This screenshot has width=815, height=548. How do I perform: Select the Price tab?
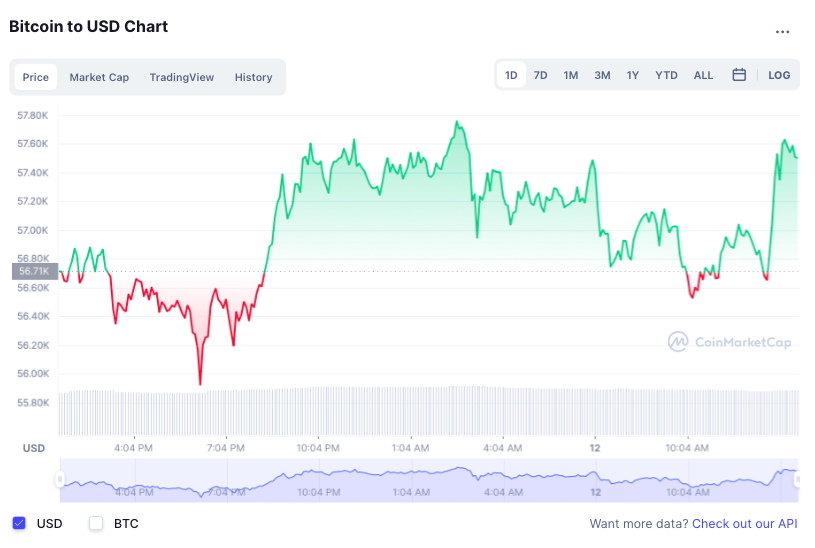tap(36, 77)
